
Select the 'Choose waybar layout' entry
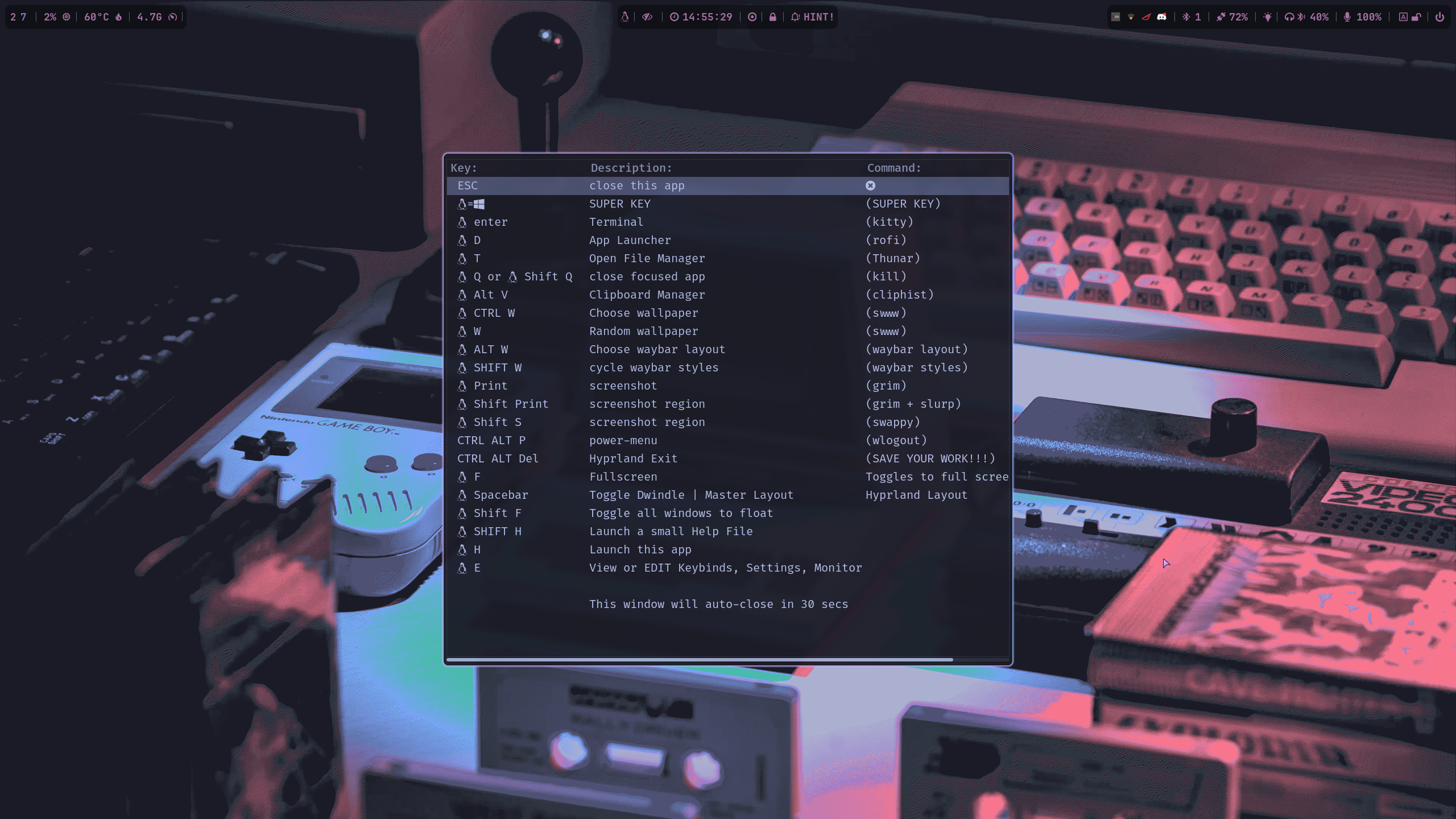click(657, 349)
